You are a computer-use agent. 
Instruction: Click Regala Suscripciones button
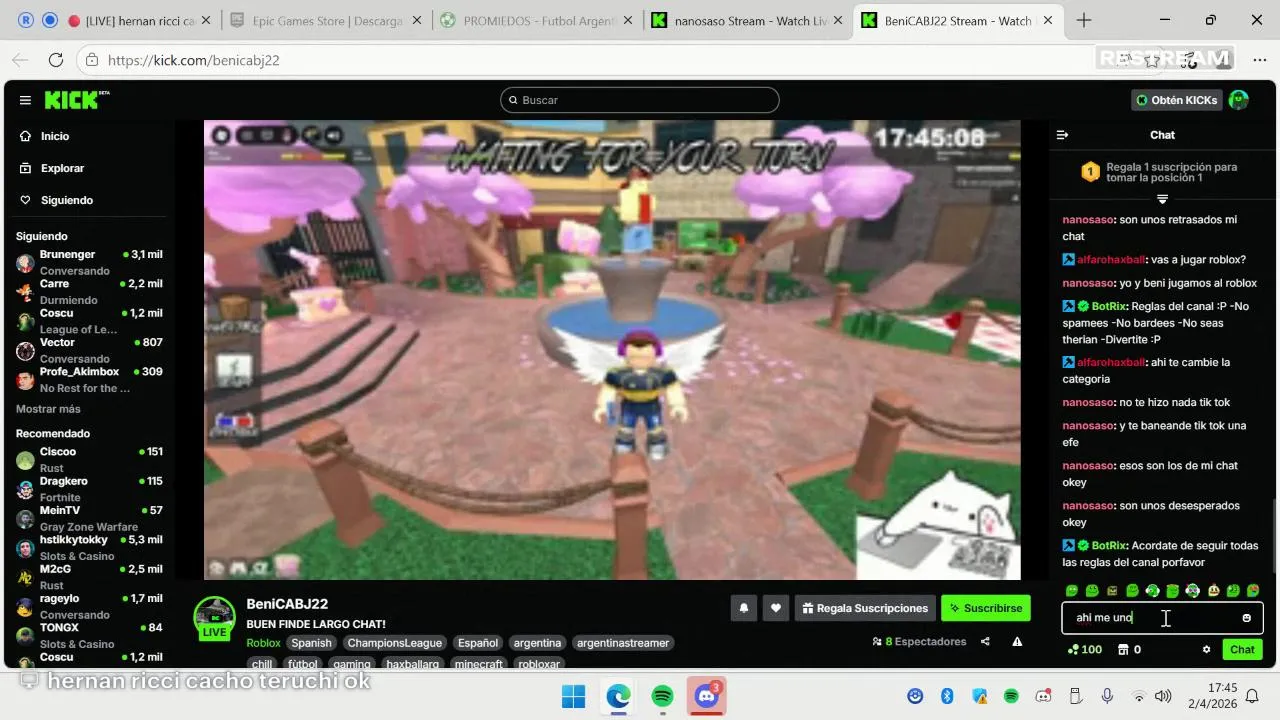[x=865, y=608]
